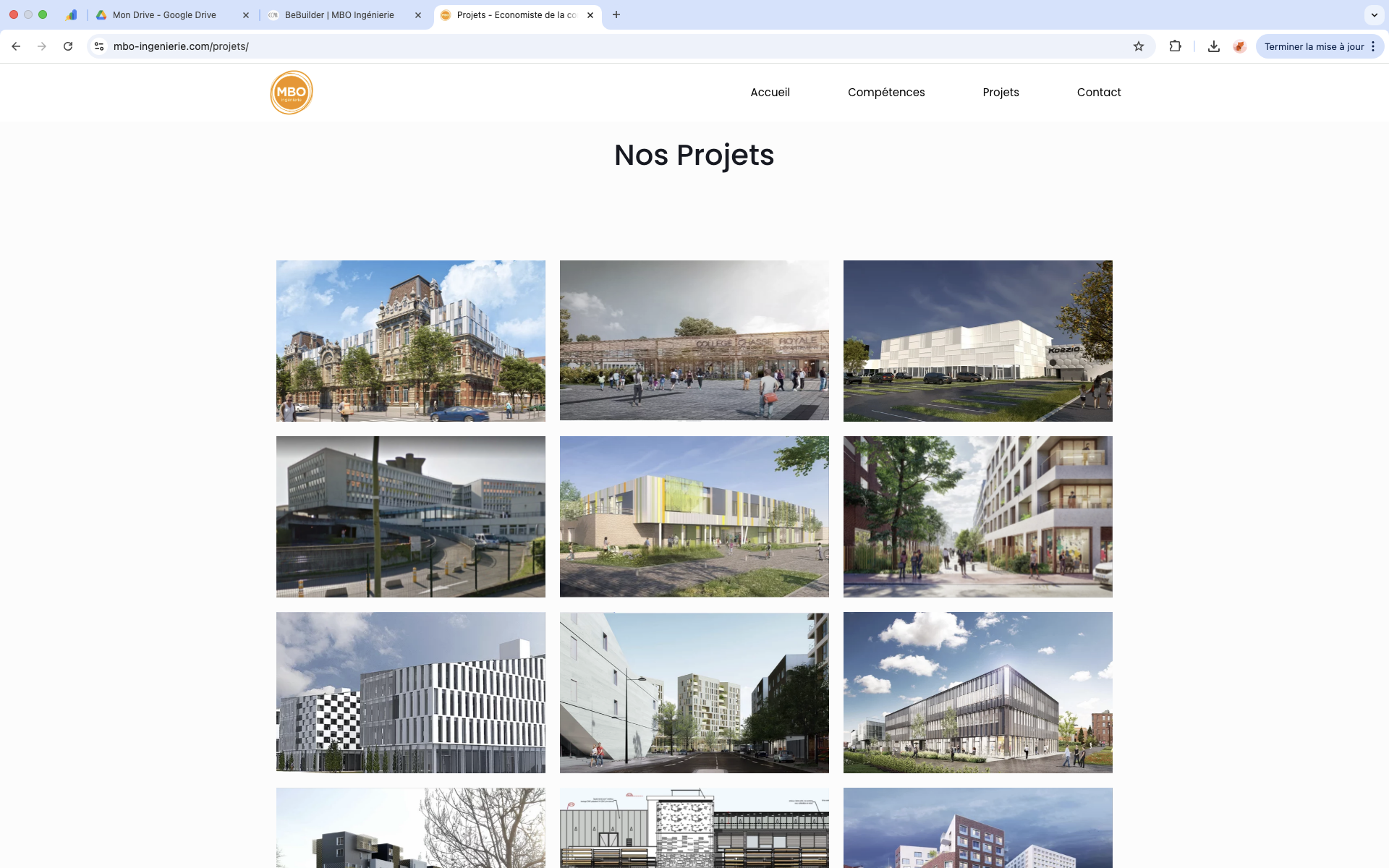Go back to the previous page
The height and width of the screenshot is (868, 1389).
click(16, 46)
